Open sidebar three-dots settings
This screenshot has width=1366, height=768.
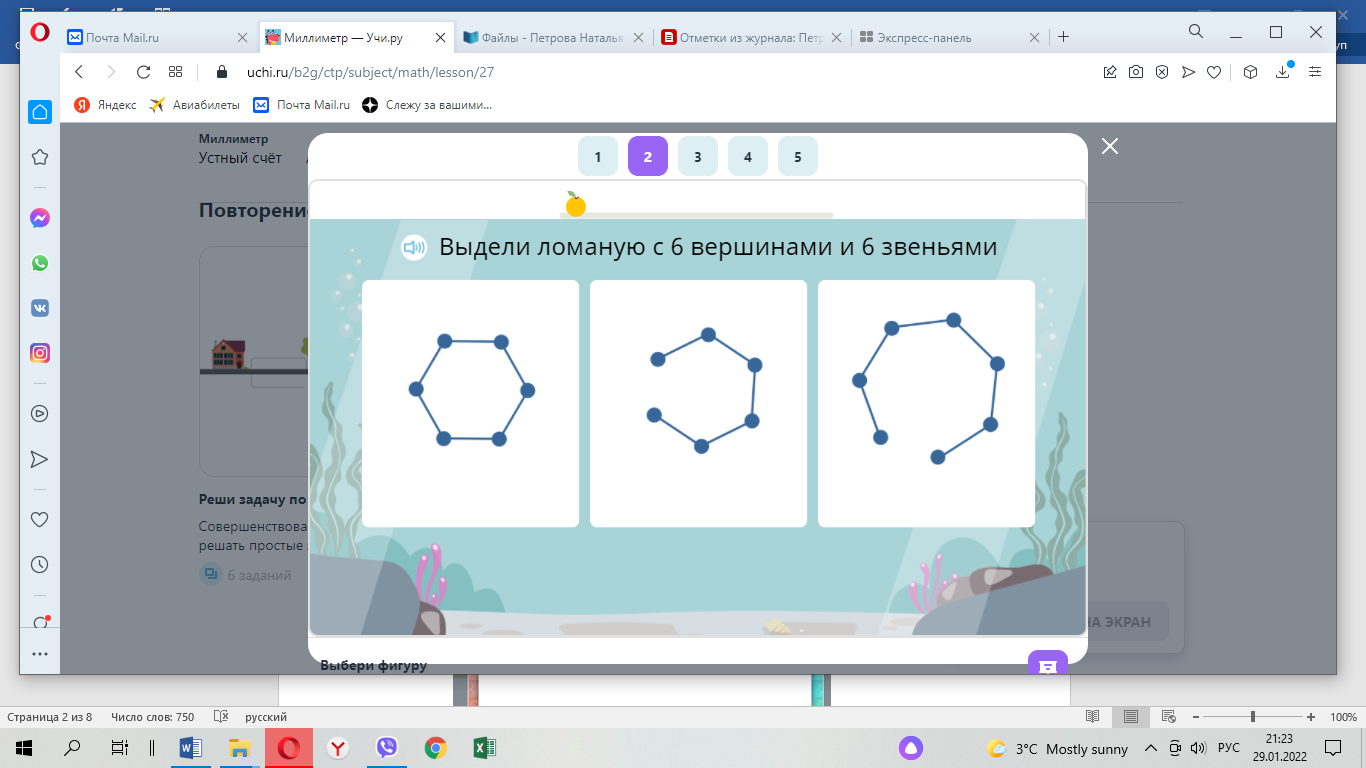[x=40, y=654]
